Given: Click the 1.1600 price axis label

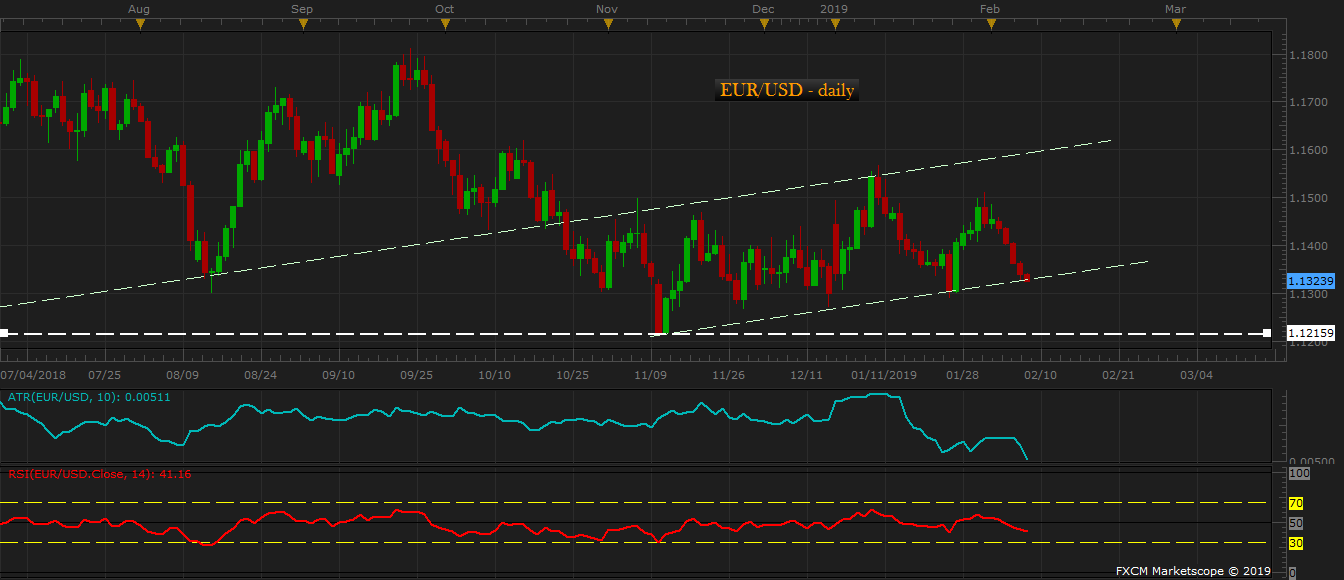Looking at the screenshot, I should (x=1308, y=150).
